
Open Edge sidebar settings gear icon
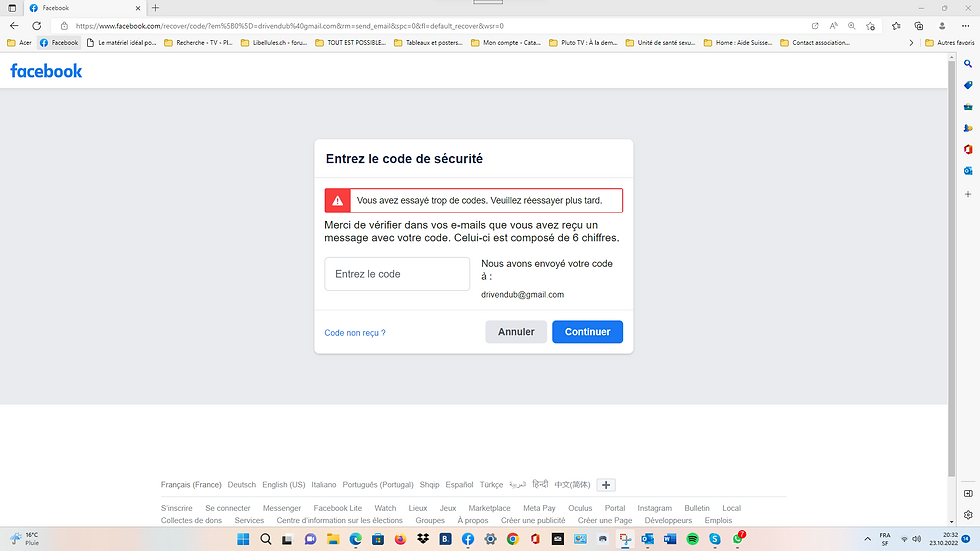point(968,515)
